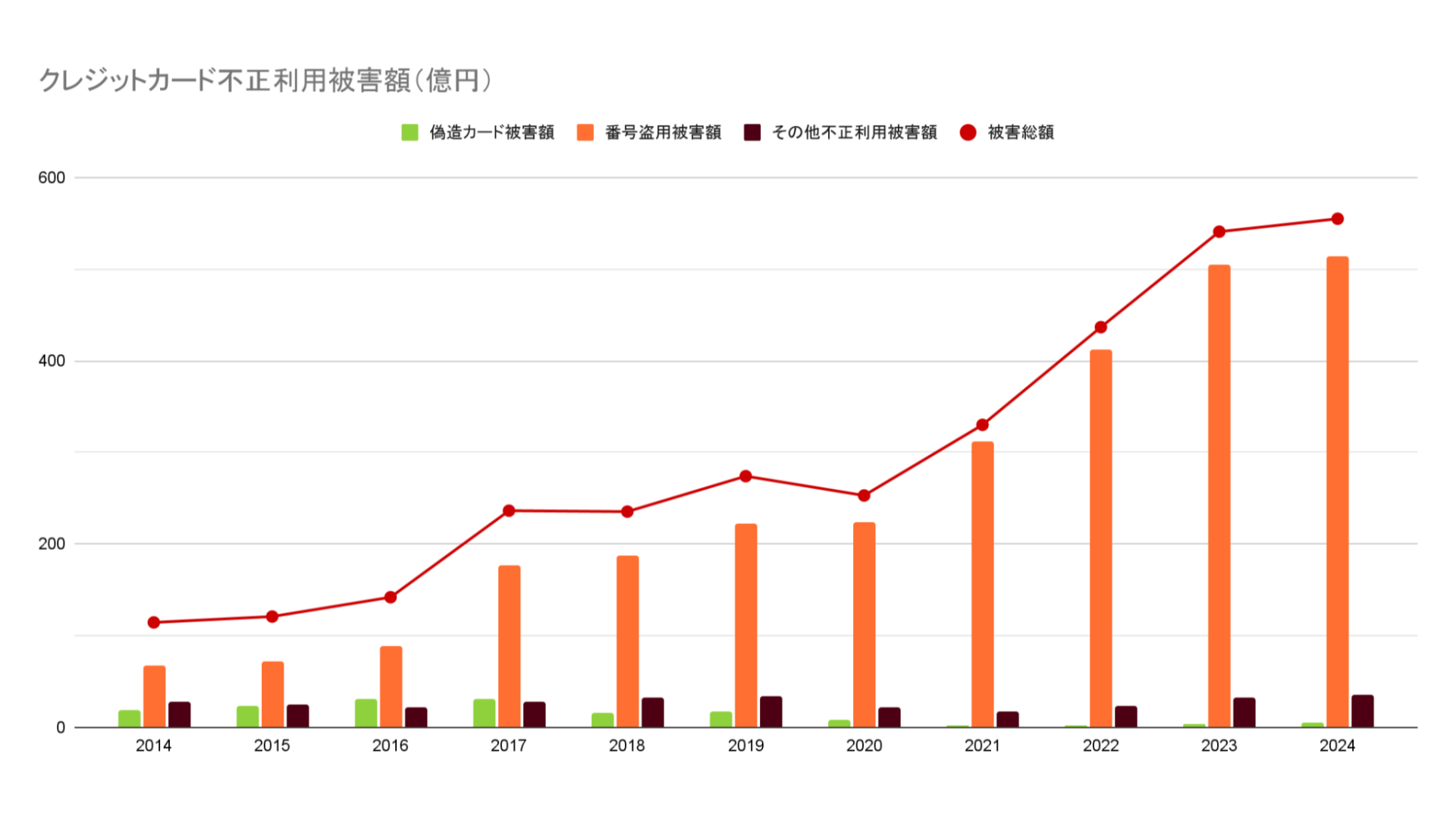The width and height of the screenshot is (1456, 819).
Task: Click the 番号盗用被害額 legend text
Action: click(663, 133)
